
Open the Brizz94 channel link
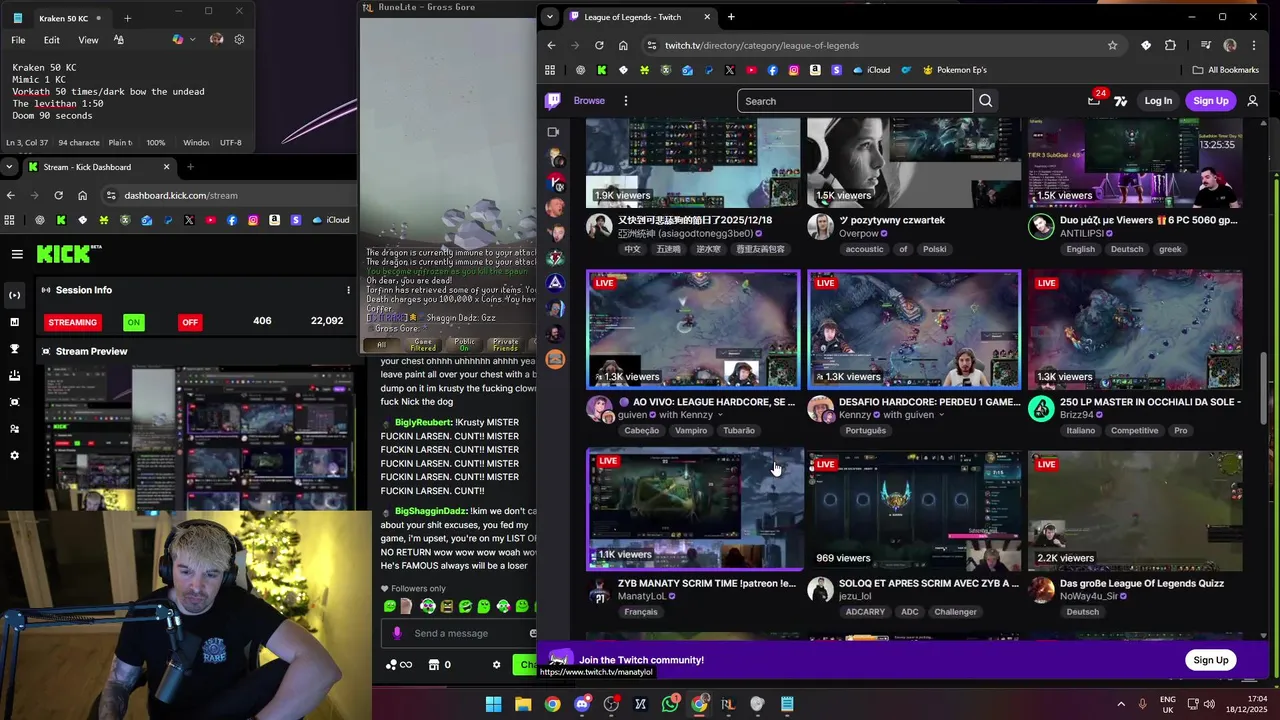[1077, 415]
